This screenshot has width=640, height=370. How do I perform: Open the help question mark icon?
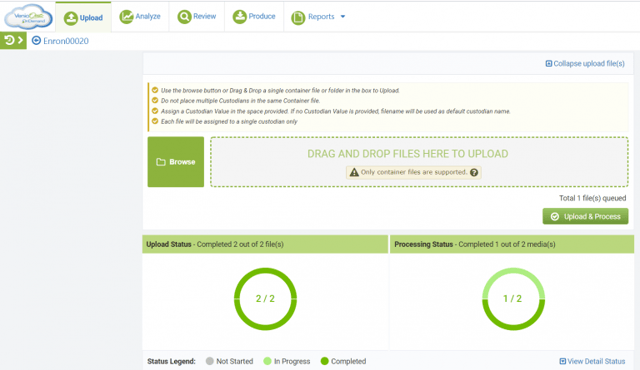coord(474,173)
